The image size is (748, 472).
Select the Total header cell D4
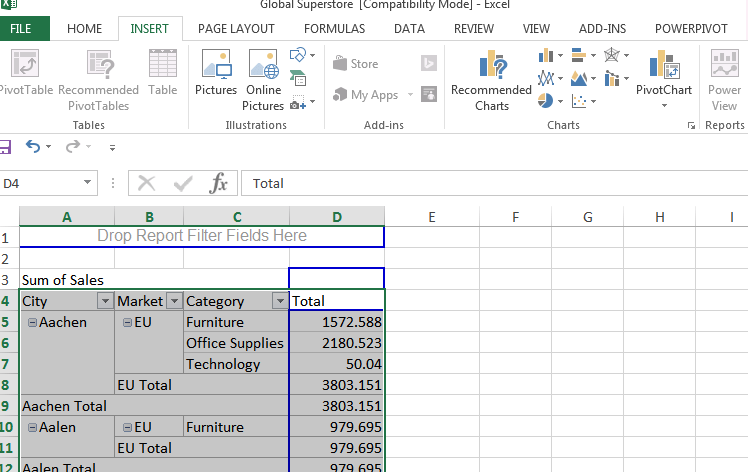pos(337,301)
